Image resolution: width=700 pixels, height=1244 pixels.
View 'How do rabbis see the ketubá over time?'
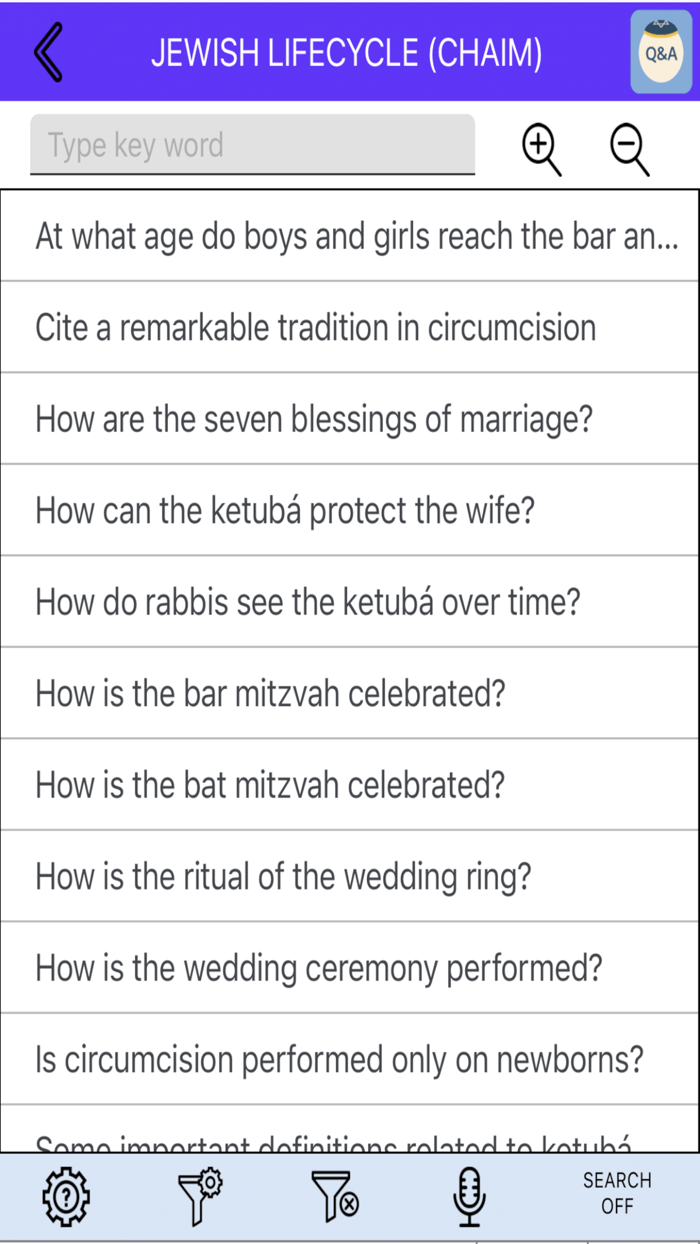[x=350, y=602]
